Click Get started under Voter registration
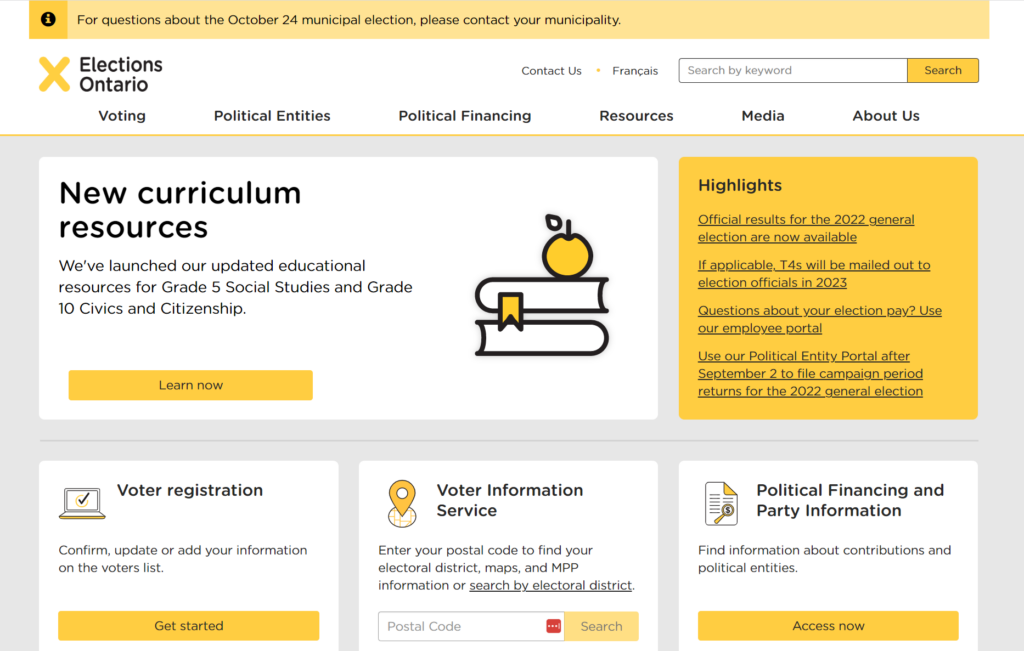This screenshot has width=1024, height=651. (x=189, y=626)
